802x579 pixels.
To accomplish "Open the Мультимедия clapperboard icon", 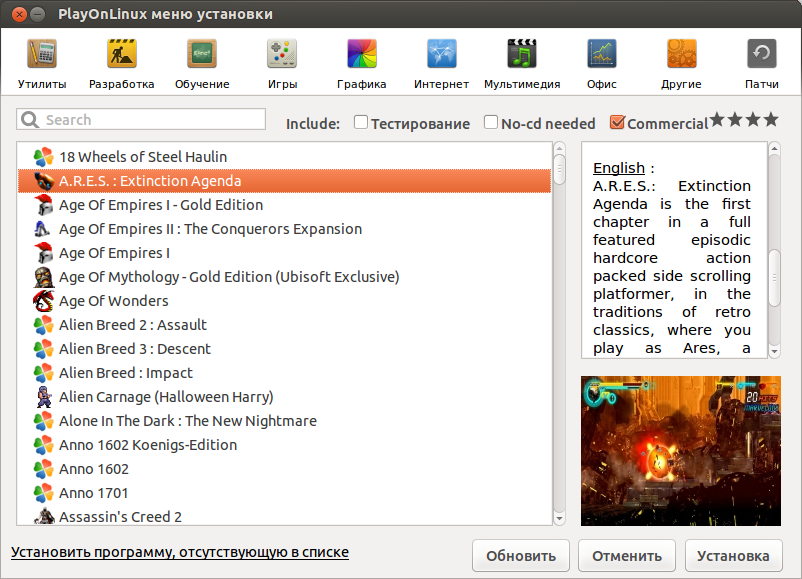I will coord(522,53).
